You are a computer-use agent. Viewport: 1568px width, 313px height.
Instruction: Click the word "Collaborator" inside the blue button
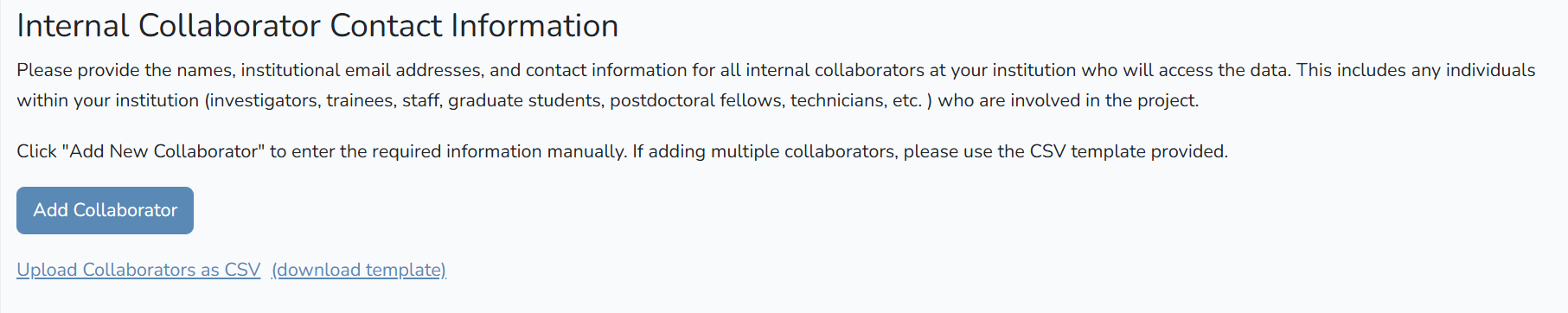pos(125,210)
